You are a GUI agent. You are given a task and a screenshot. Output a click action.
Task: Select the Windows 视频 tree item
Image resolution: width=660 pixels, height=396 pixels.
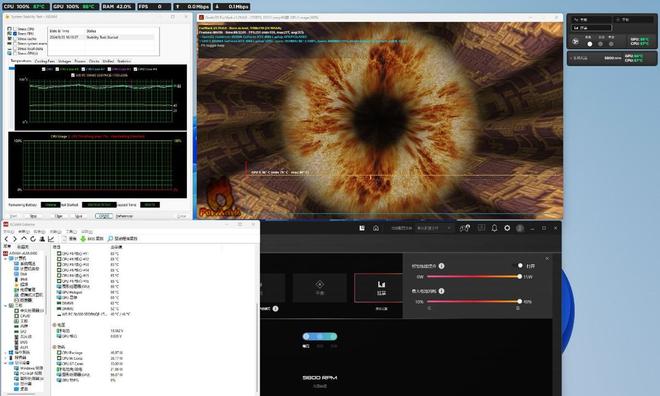point(28,368)
